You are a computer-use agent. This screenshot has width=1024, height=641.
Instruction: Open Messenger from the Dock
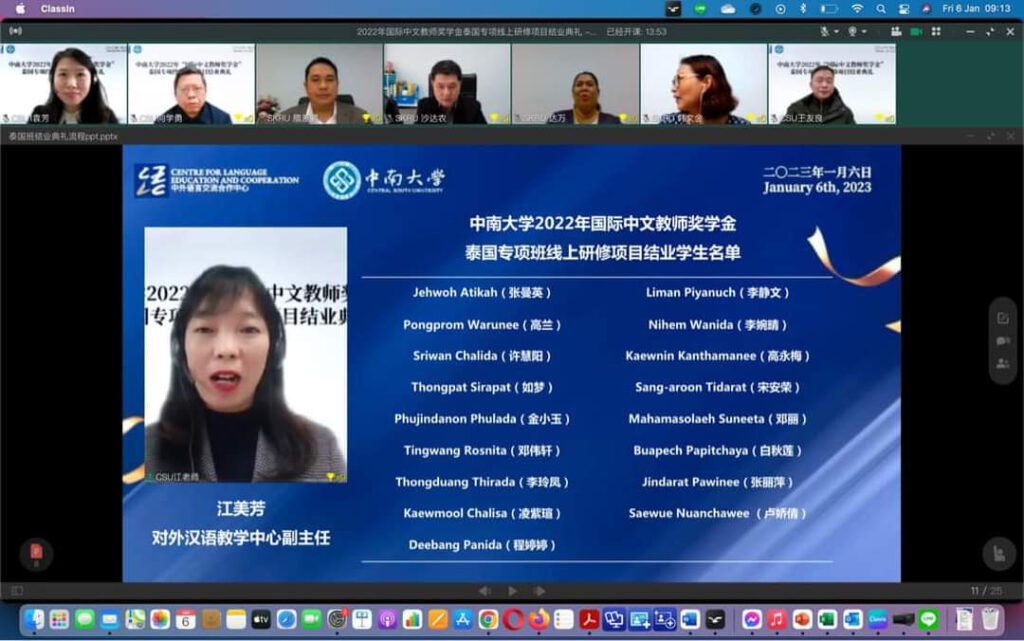pos(752,619)
